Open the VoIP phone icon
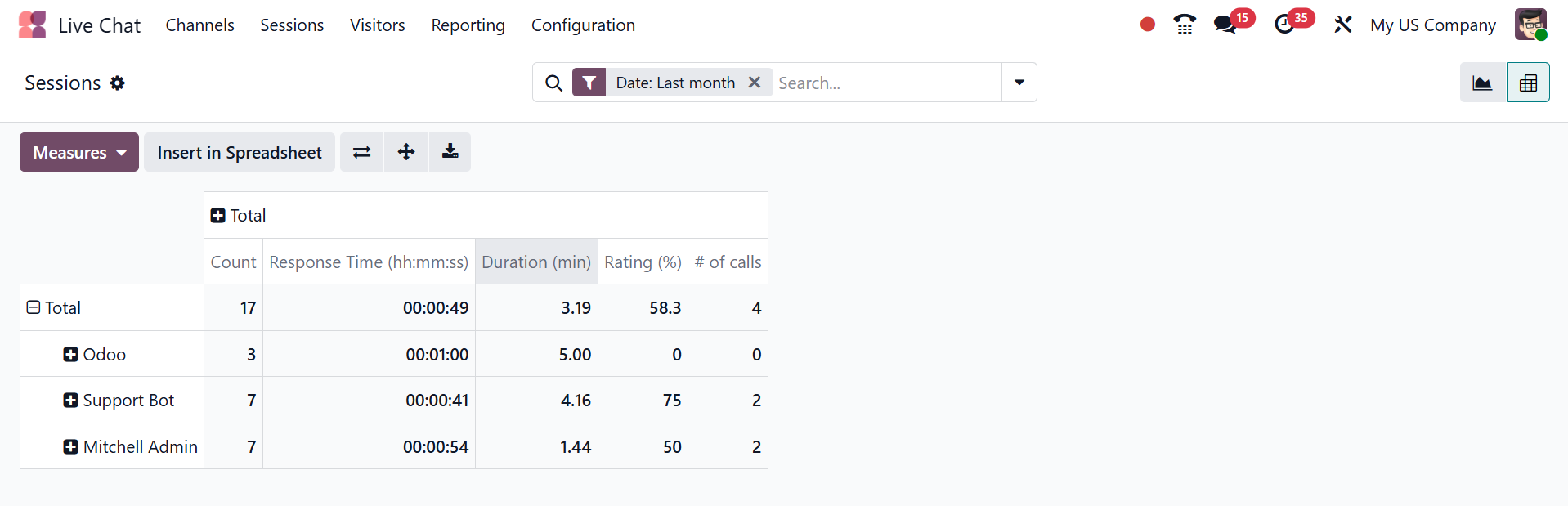This screenshot has height=506, width=1568. pos(1184,25)
